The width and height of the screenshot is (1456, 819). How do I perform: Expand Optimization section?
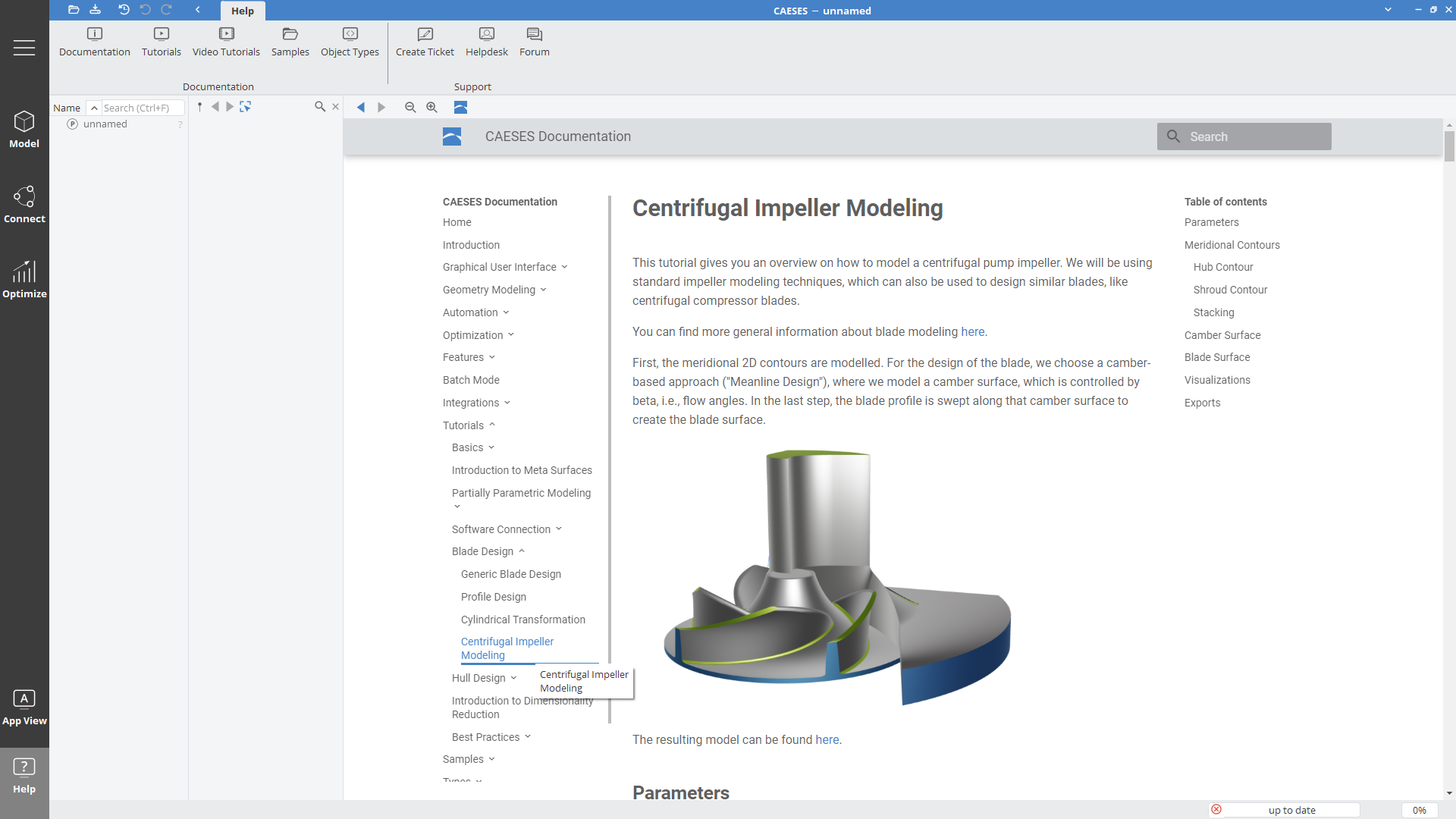pyautogui.click(x=510, y=334)
